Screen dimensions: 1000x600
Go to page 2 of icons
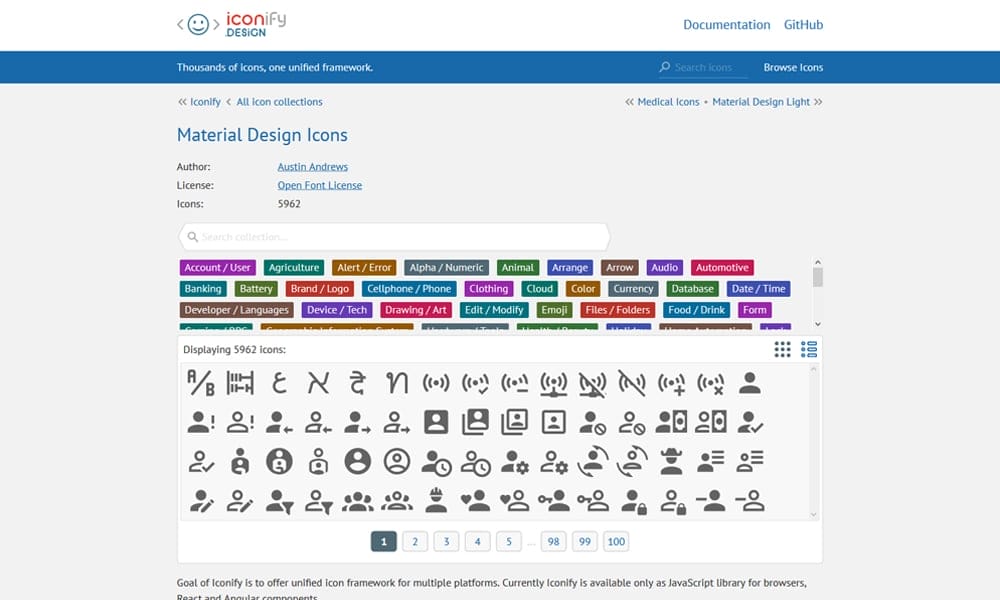415,541
